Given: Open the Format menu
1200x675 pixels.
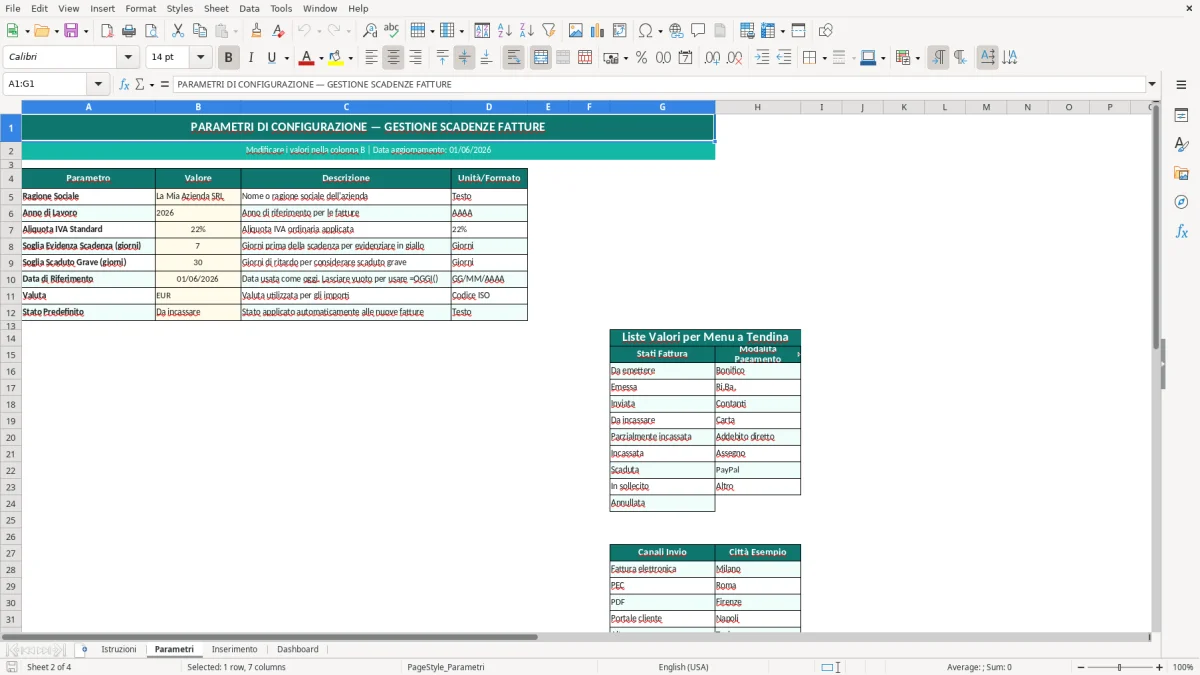Looking at the screenshot, I should (x=140, y=8).
